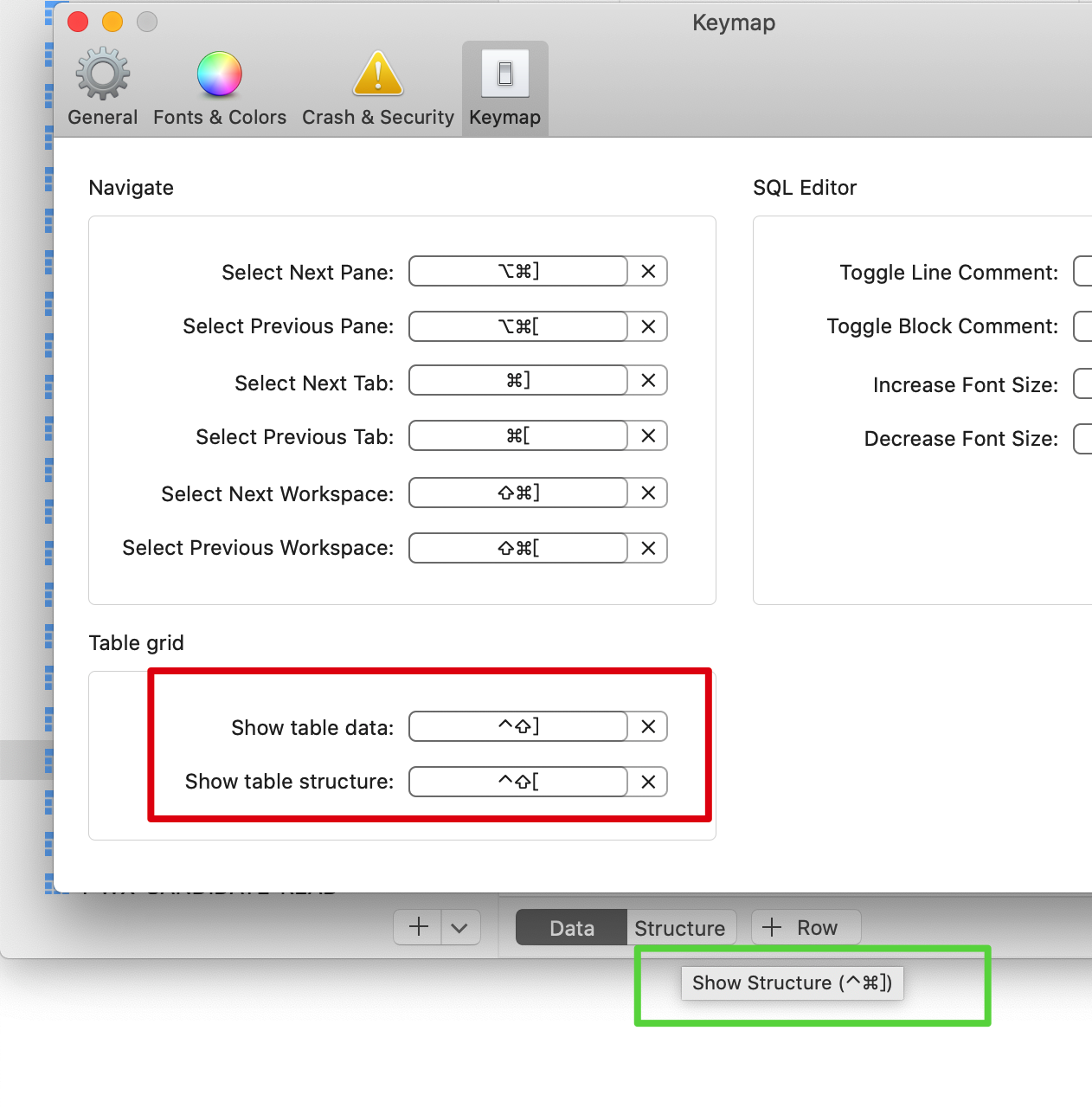Click the plus icon near the bottom toolbar
Screen dimensions: 1092x1108
416,926
